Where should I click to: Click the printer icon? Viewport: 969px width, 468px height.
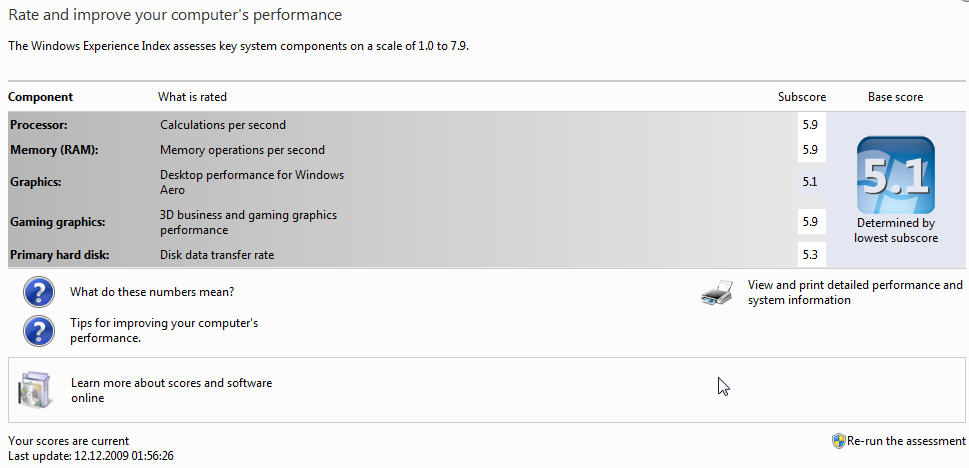coord(717,292)
